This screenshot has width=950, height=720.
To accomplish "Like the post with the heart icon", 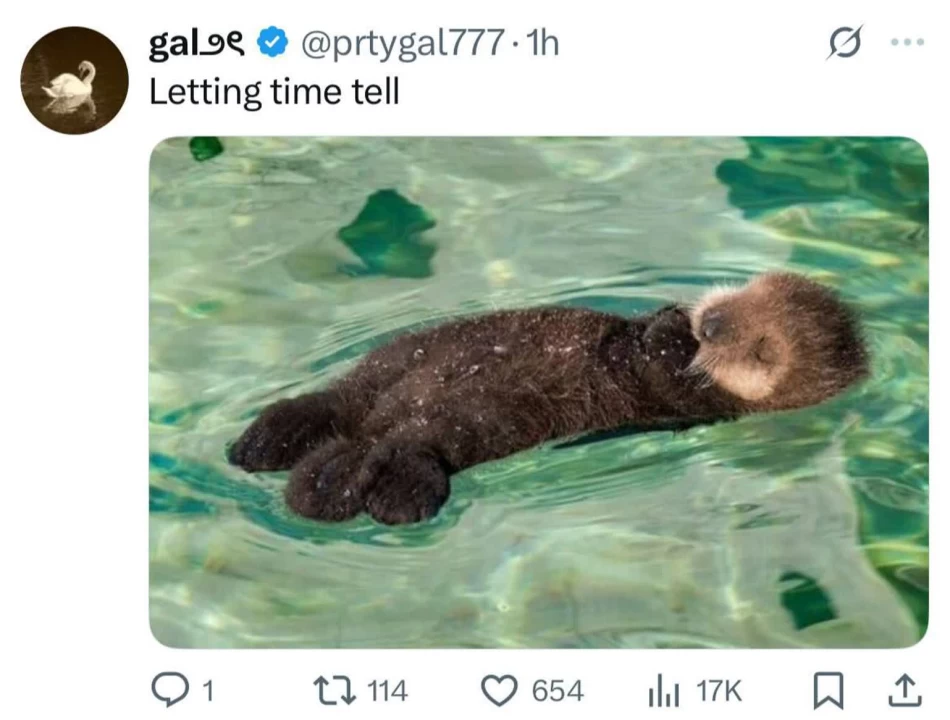I will point(499,689).
